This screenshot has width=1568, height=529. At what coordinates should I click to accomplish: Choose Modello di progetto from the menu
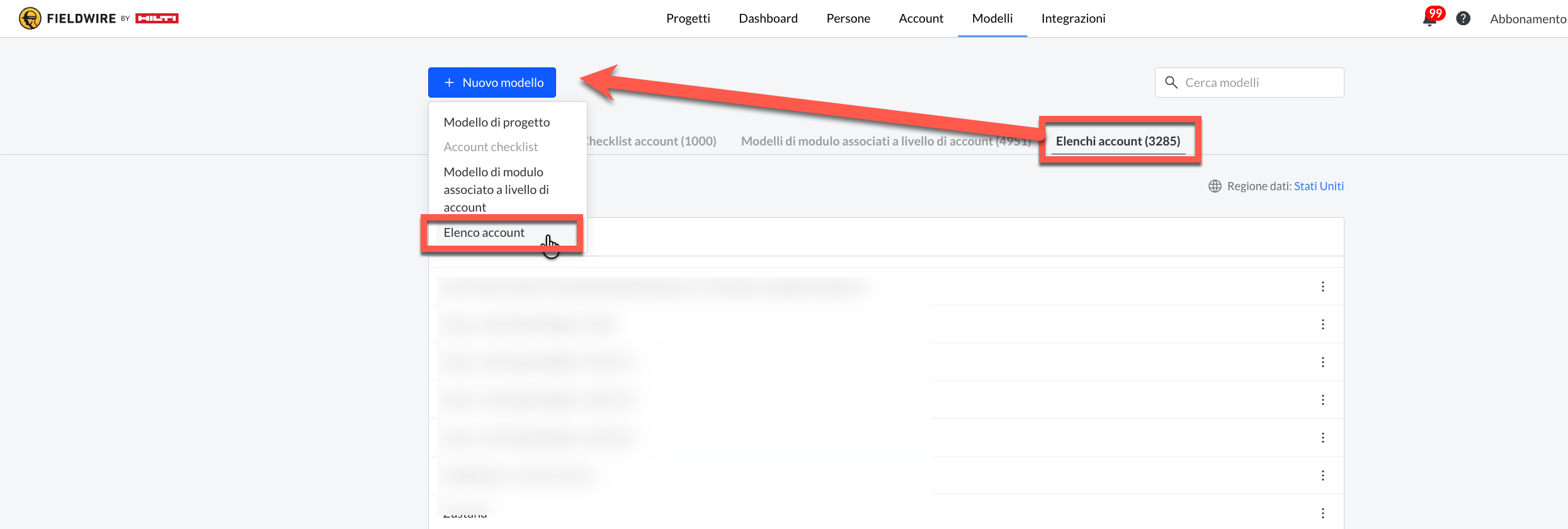click(496, 122)
